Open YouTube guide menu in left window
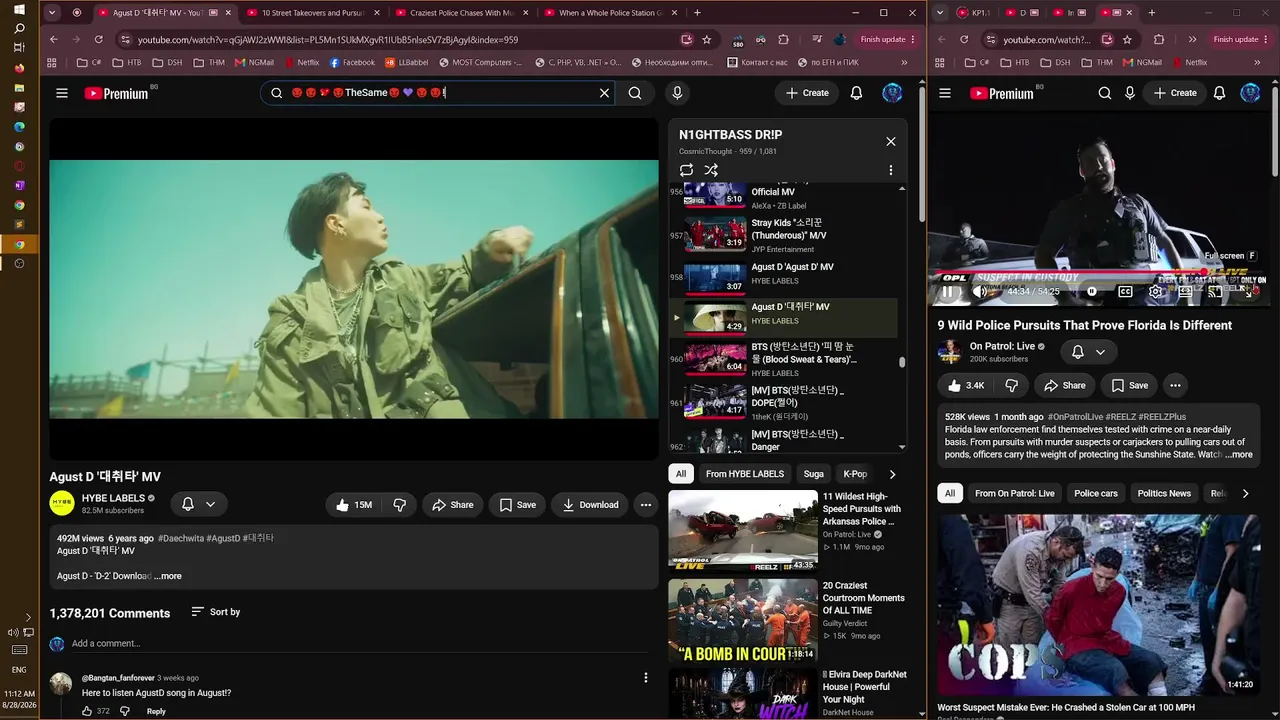The height and width of the screenshot is (720, 1280). pos(62,93)
